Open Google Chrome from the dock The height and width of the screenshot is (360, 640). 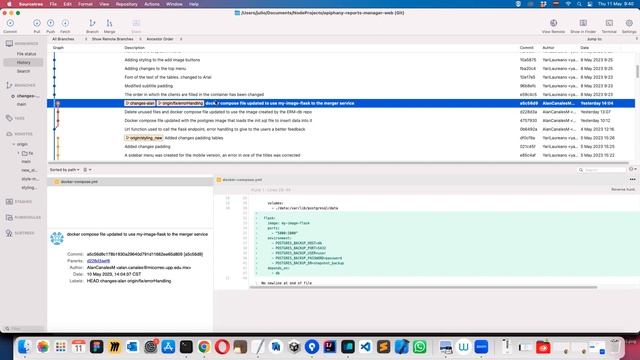pos(204,347)
